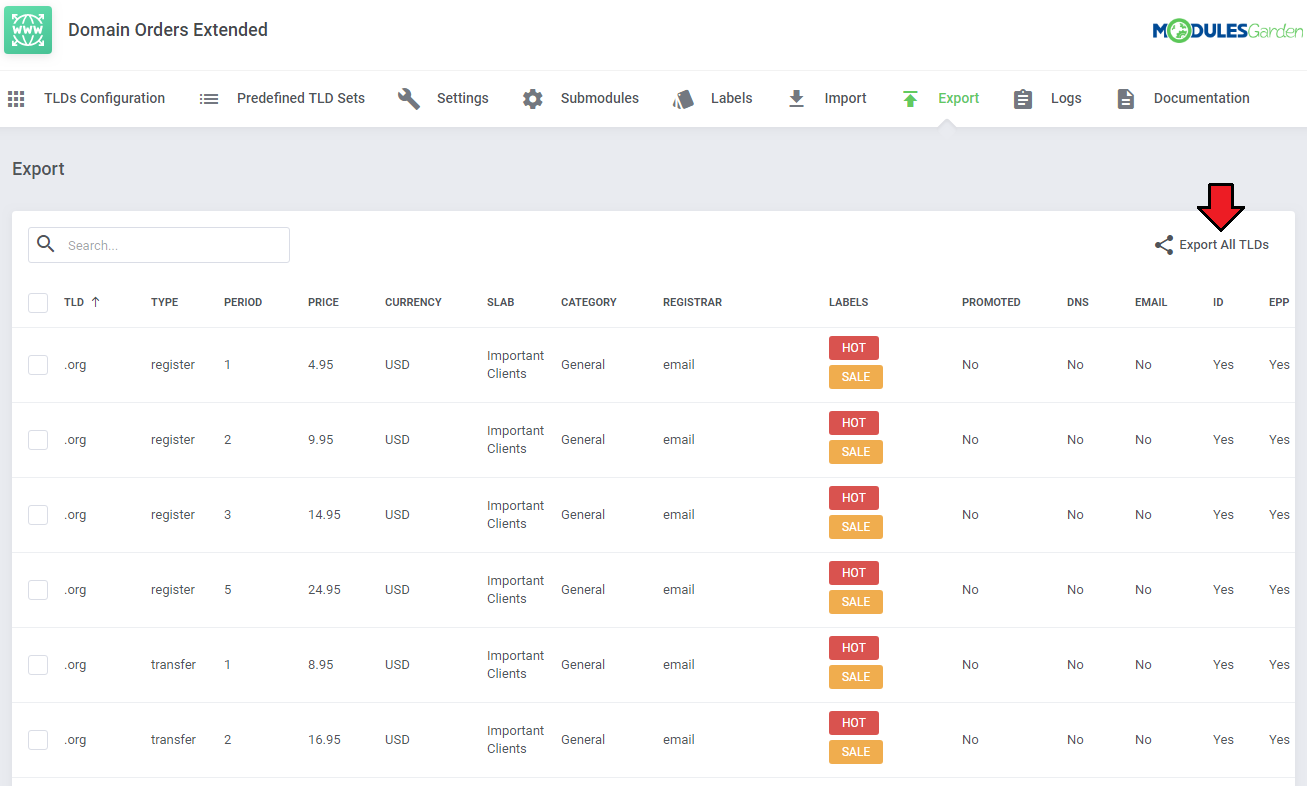Click the Labels tag icon
Image resolution: width=1307 pixels, height=786 pixels.
point(684,99)
